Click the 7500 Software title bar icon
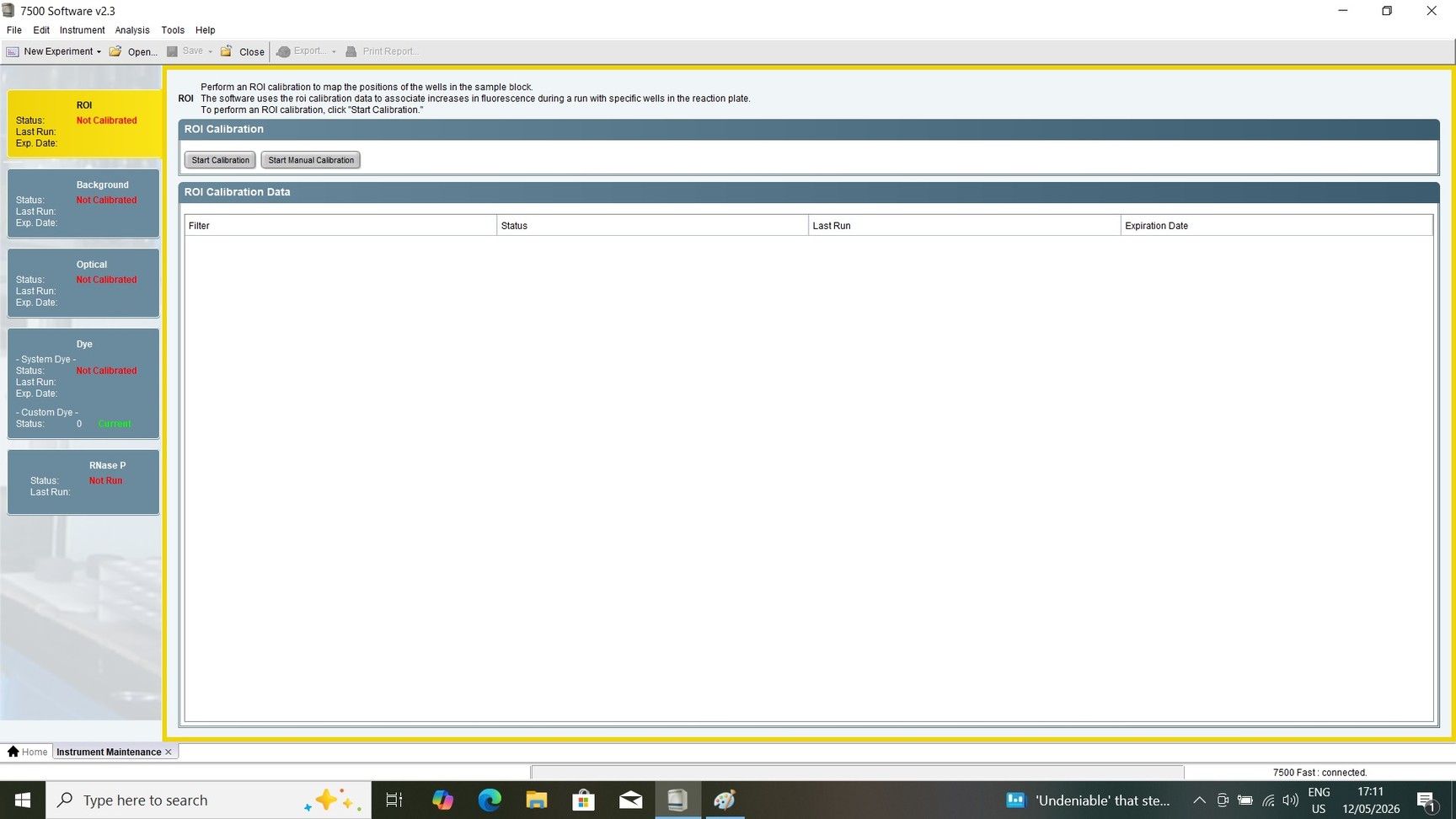This screenshot has height=819, width=1456. [8, 11]
